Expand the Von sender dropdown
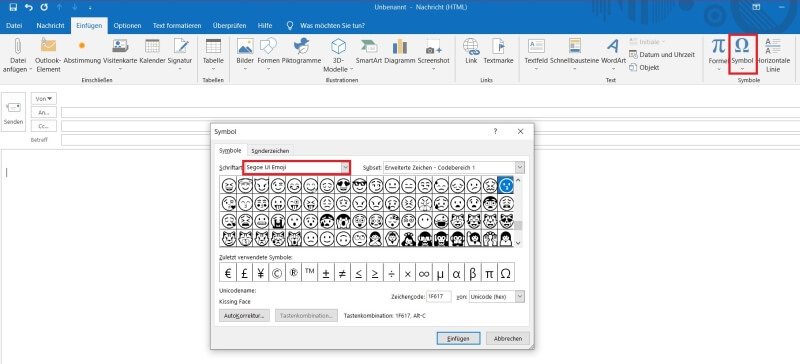This screenshot has height=364, width=800. [44, 99]
